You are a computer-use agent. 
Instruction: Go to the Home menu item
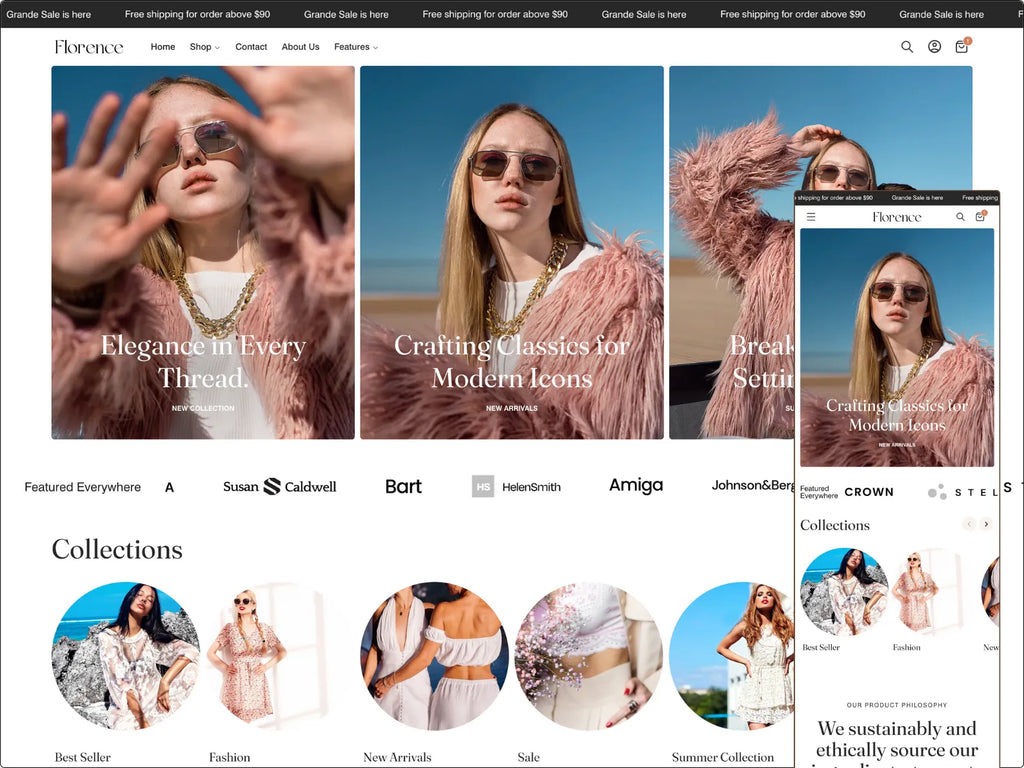pos(163,47)
